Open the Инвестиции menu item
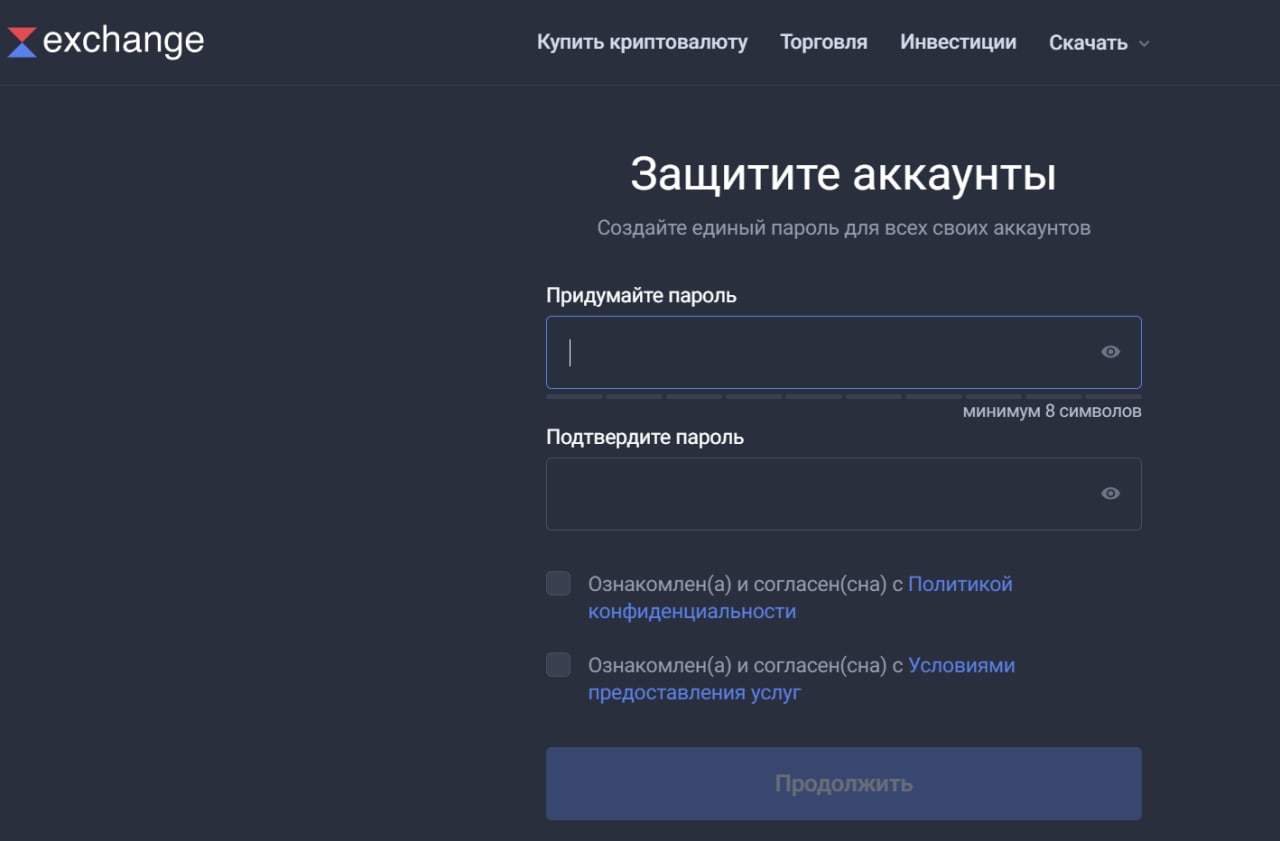This screenshot has height=841, width=1280. pos(958,42)
